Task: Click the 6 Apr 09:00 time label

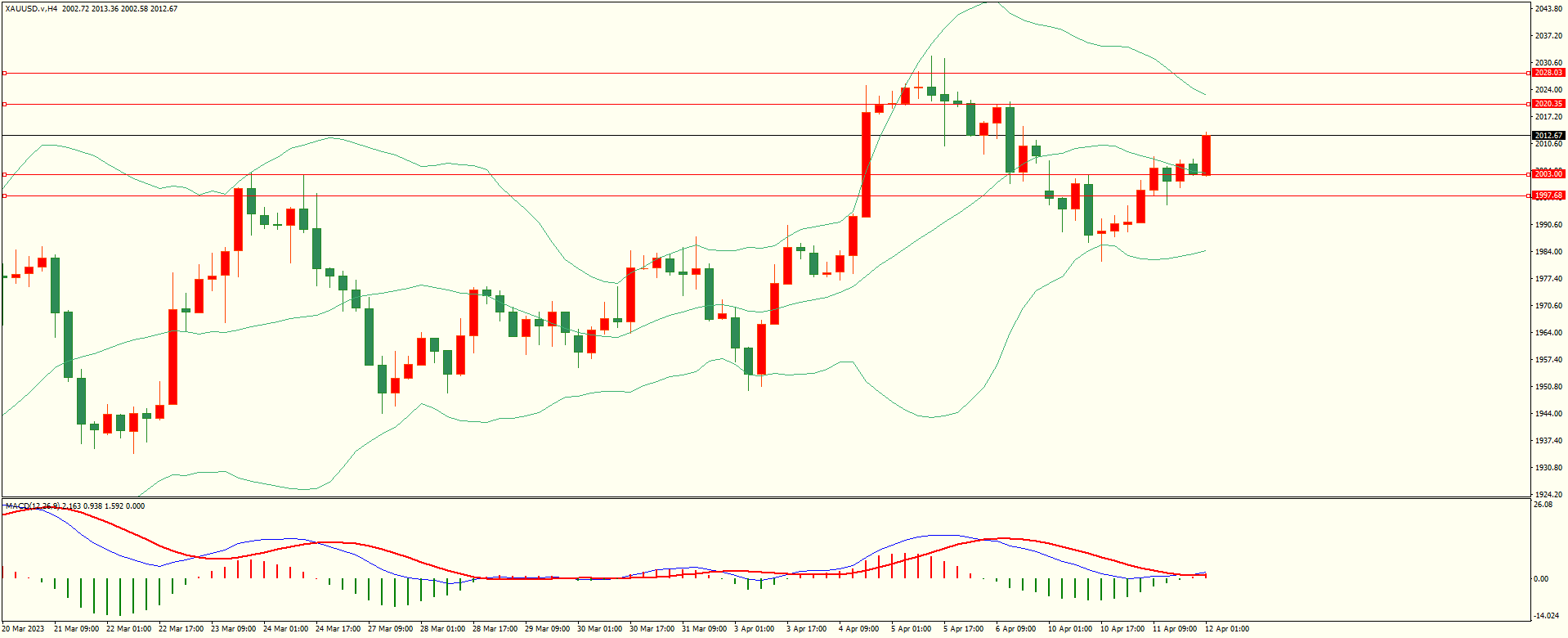Action: [1015, 629]
